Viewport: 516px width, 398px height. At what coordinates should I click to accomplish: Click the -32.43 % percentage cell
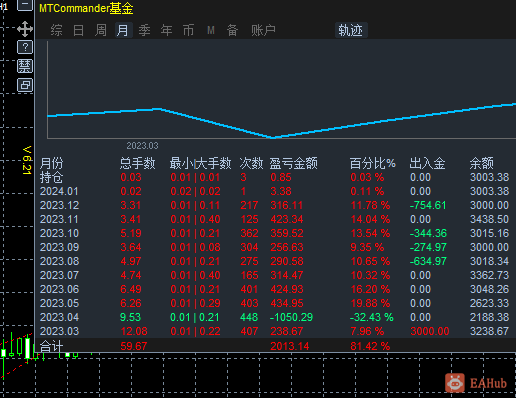372,317
